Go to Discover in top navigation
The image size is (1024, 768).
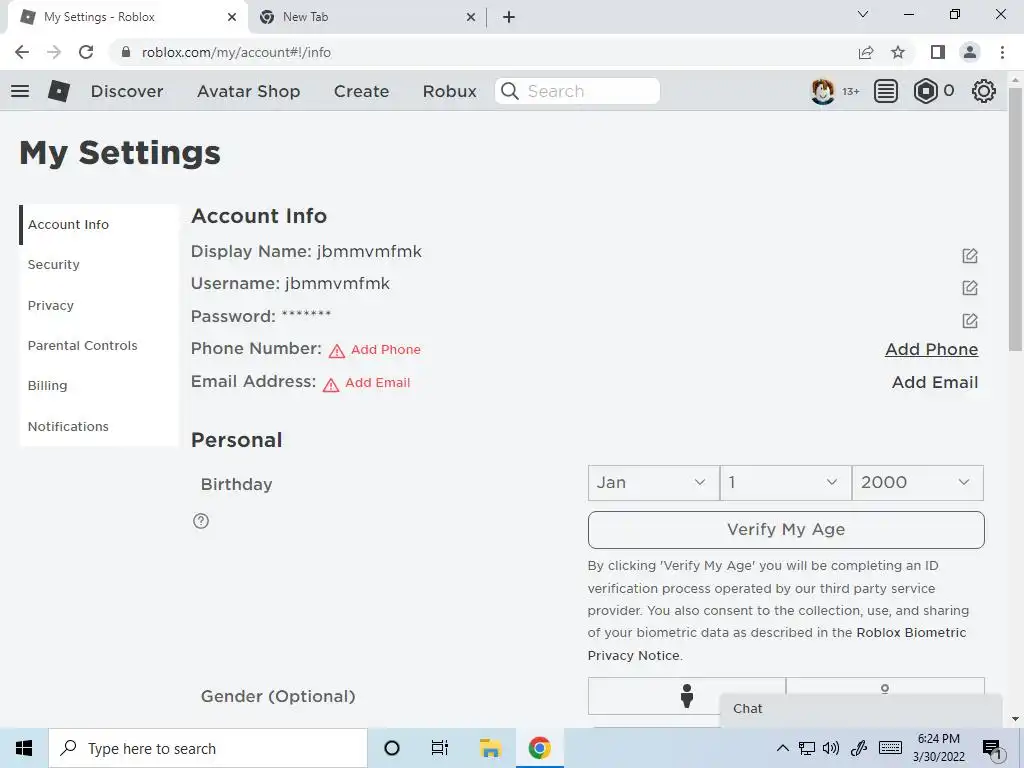[x=127, y=91]
